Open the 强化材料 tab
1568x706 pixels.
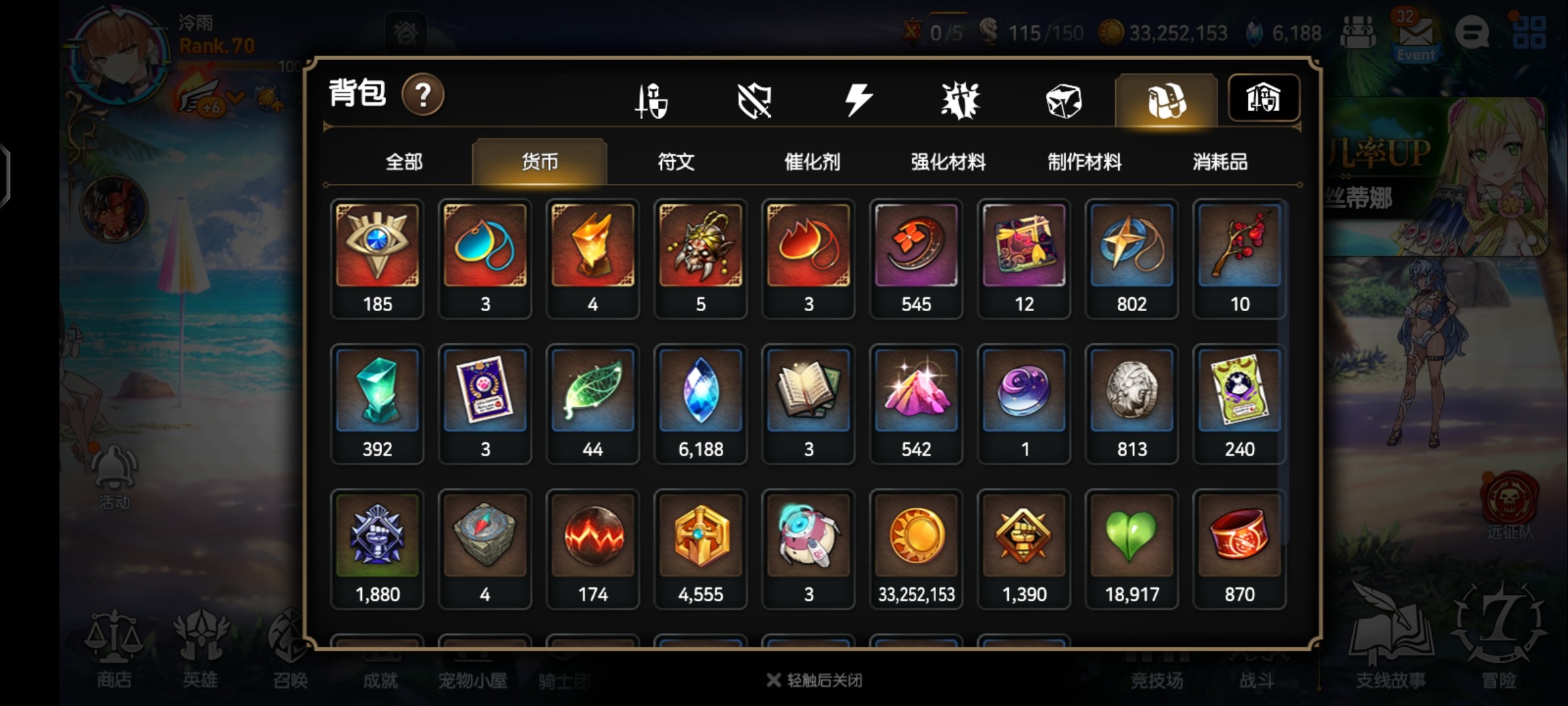pos(948,161)
